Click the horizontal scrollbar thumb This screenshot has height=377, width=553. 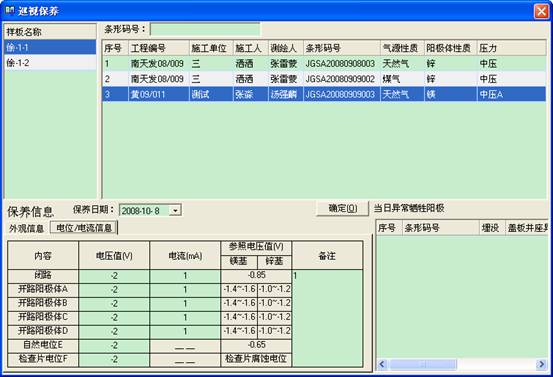[x=423, y=364]
